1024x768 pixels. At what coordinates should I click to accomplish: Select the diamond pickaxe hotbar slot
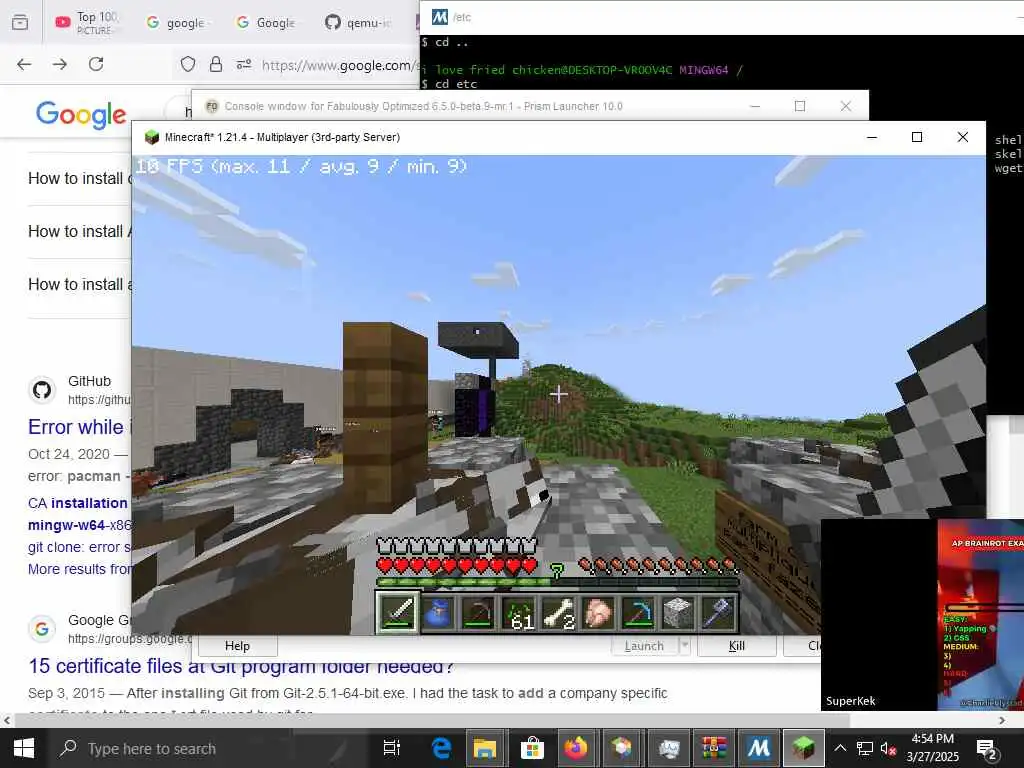coord(638,613)
